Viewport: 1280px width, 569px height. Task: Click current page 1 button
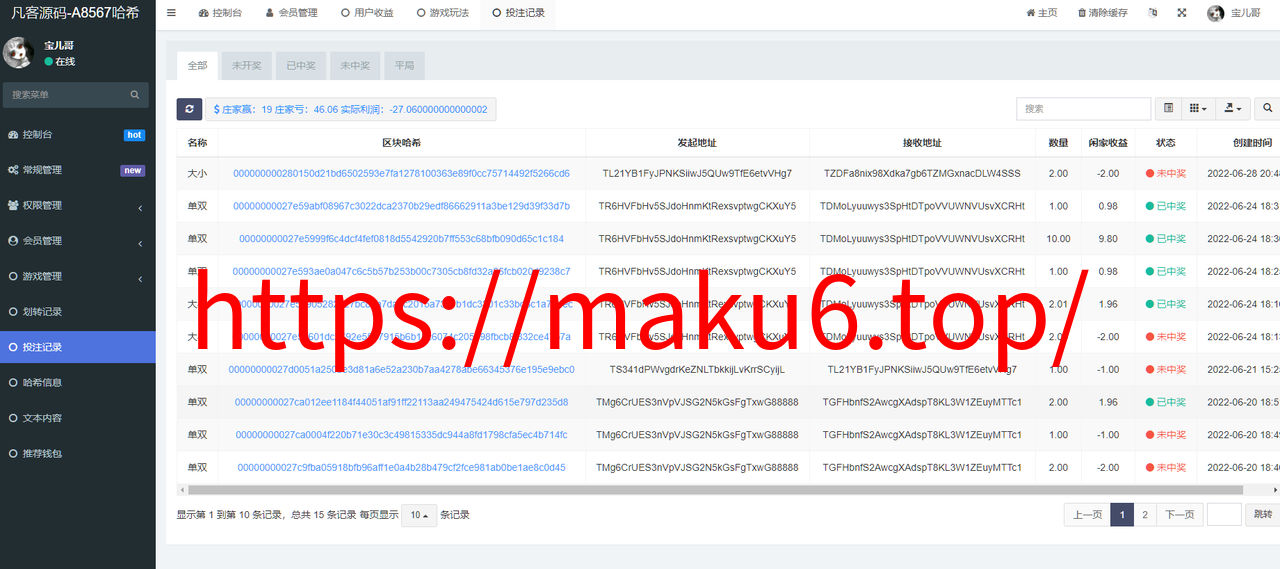[1122, 515]
